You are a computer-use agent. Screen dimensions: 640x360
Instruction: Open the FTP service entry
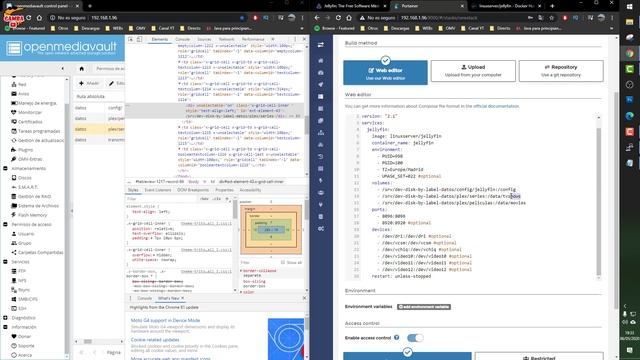(x=22, y=271)
